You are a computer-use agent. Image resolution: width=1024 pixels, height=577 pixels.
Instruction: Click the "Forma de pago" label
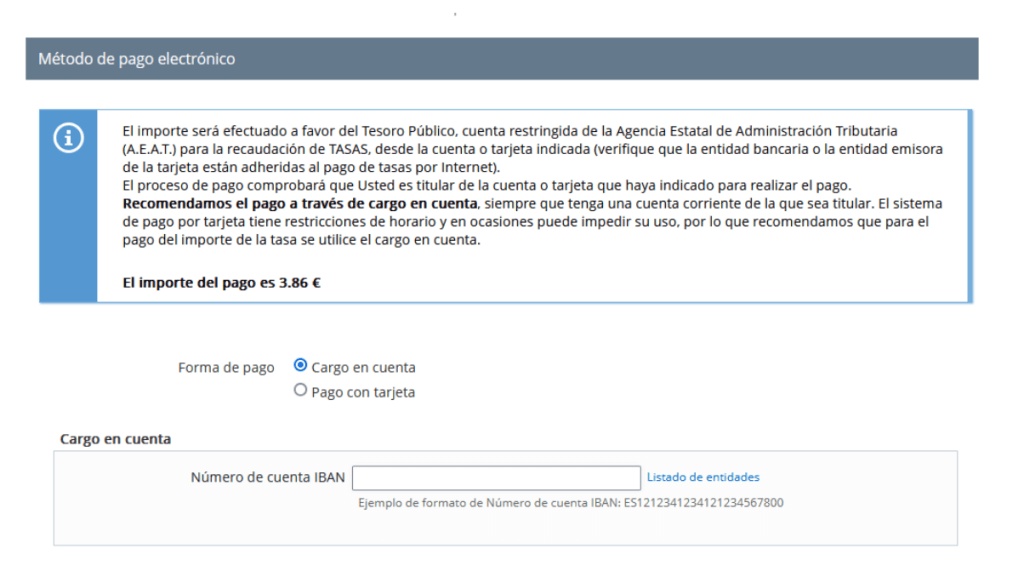(226, 367)
